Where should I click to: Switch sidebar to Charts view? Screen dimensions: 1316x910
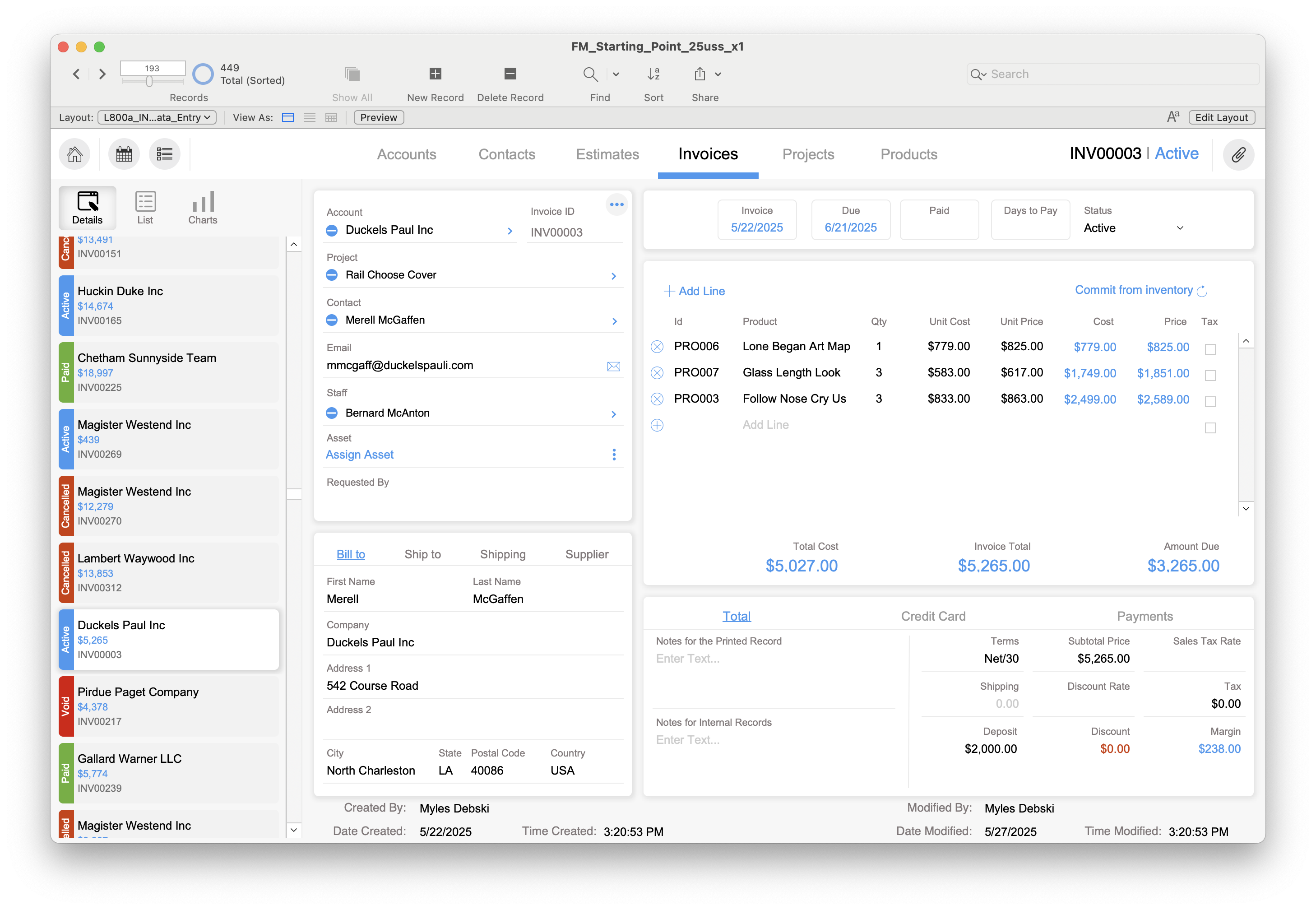202,208
